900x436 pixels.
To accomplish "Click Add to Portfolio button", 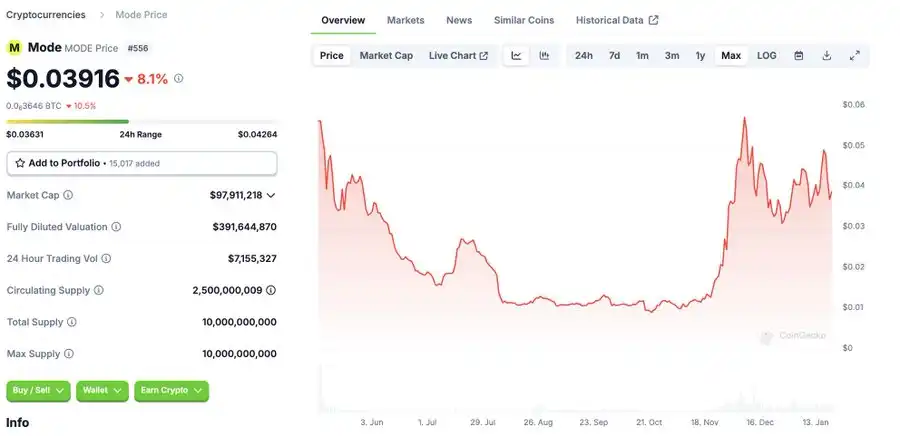I will [x=142, y=163].
